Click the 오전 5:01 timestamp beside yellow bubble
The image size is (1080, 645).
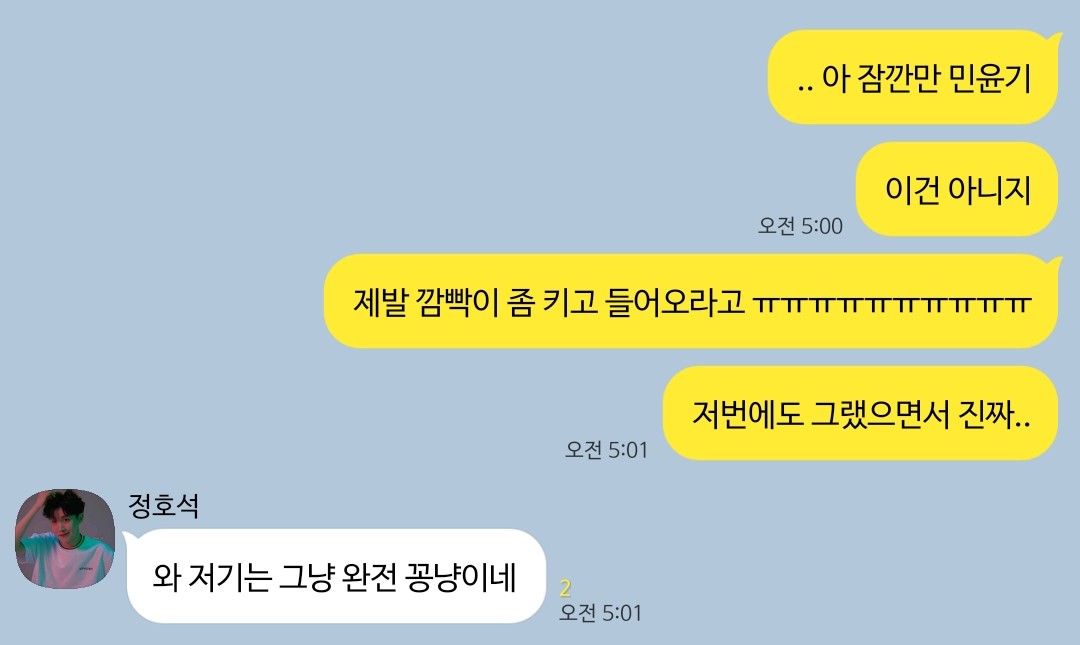(607, 450)
